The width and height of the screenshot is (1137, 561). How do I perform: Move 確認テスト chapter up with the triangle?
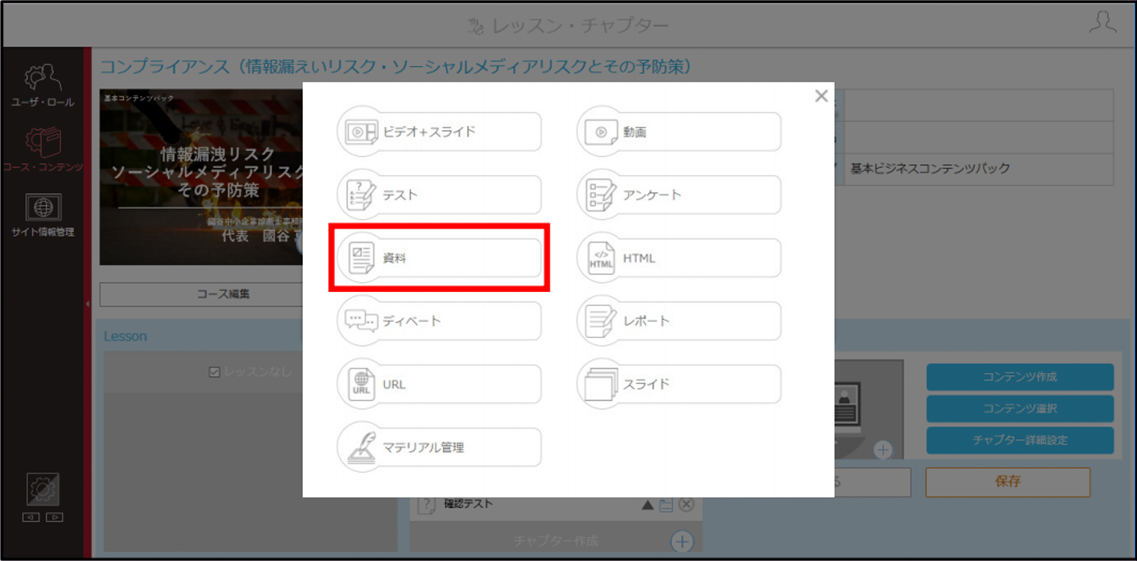pos(648,504)
